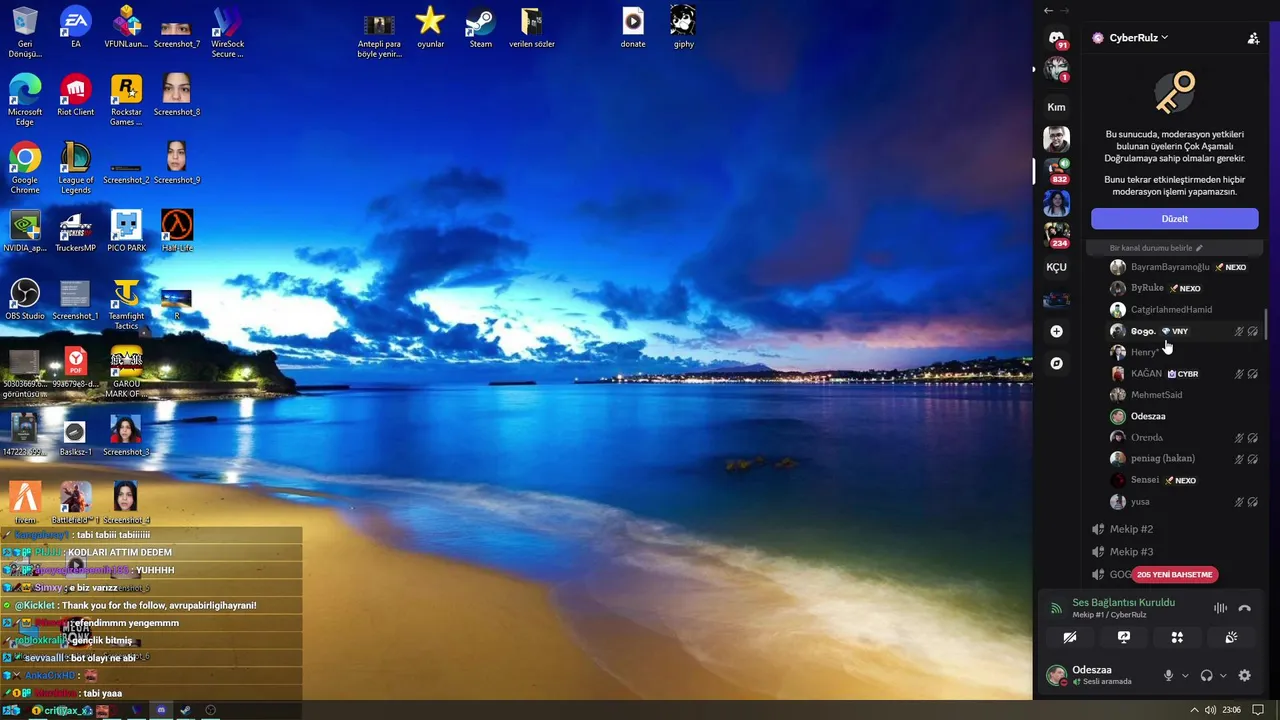
Task: Set a channel status 'Bir kanal durumu belirle'
Action: (x=1156, y=248)
